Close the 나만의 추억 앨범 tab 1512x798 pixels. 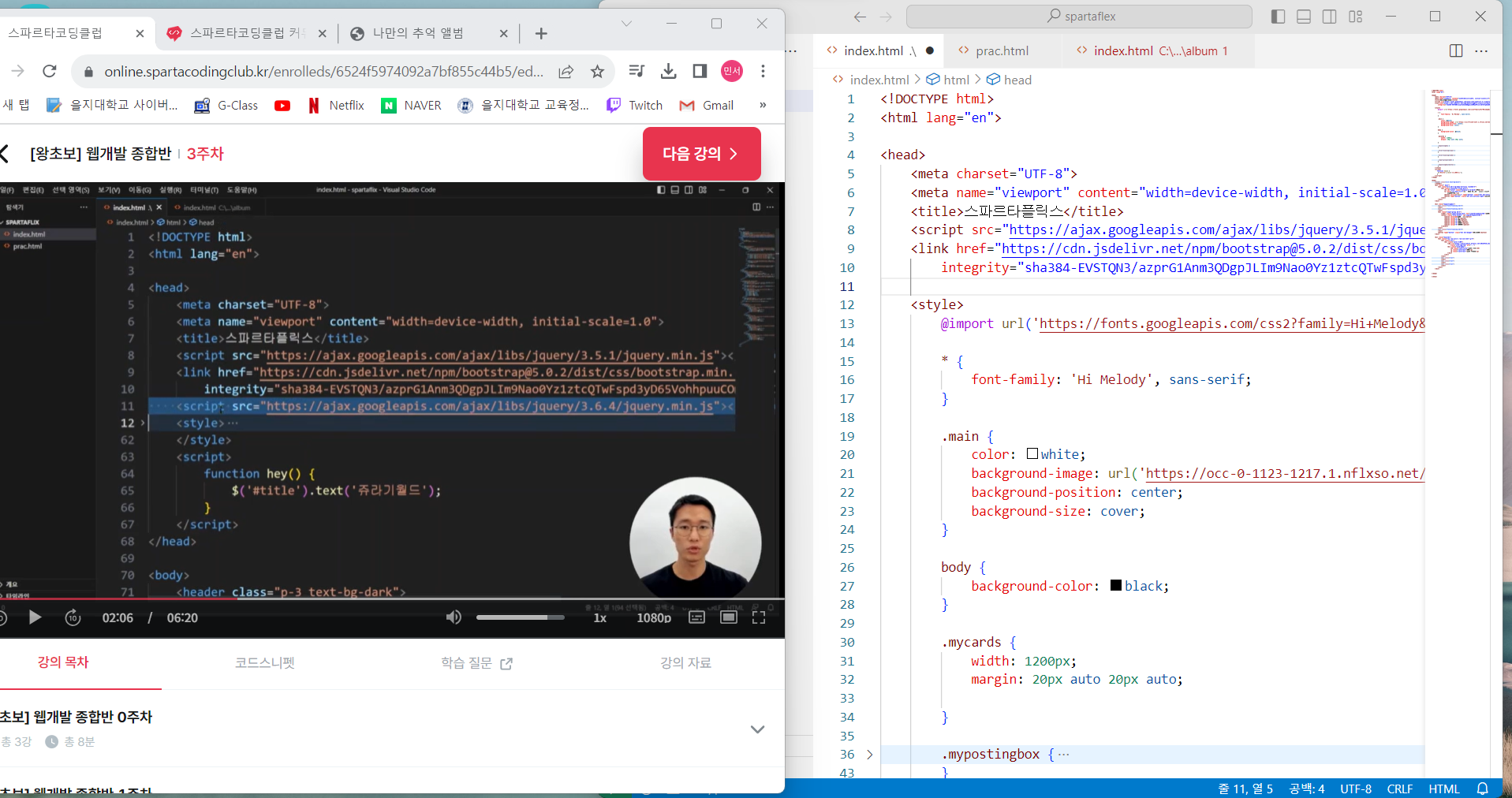[x=504, y=33]
